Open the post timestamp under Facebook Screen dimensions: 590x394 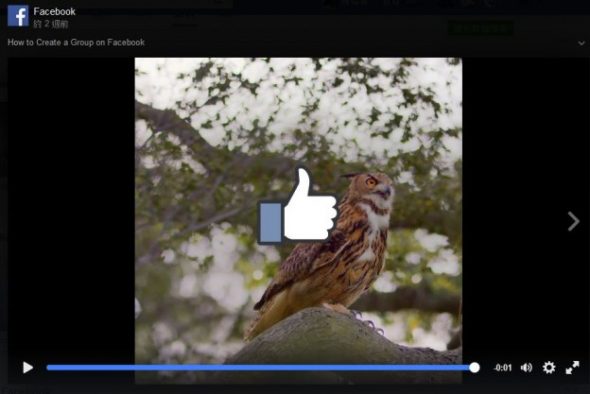click(51, 24)
